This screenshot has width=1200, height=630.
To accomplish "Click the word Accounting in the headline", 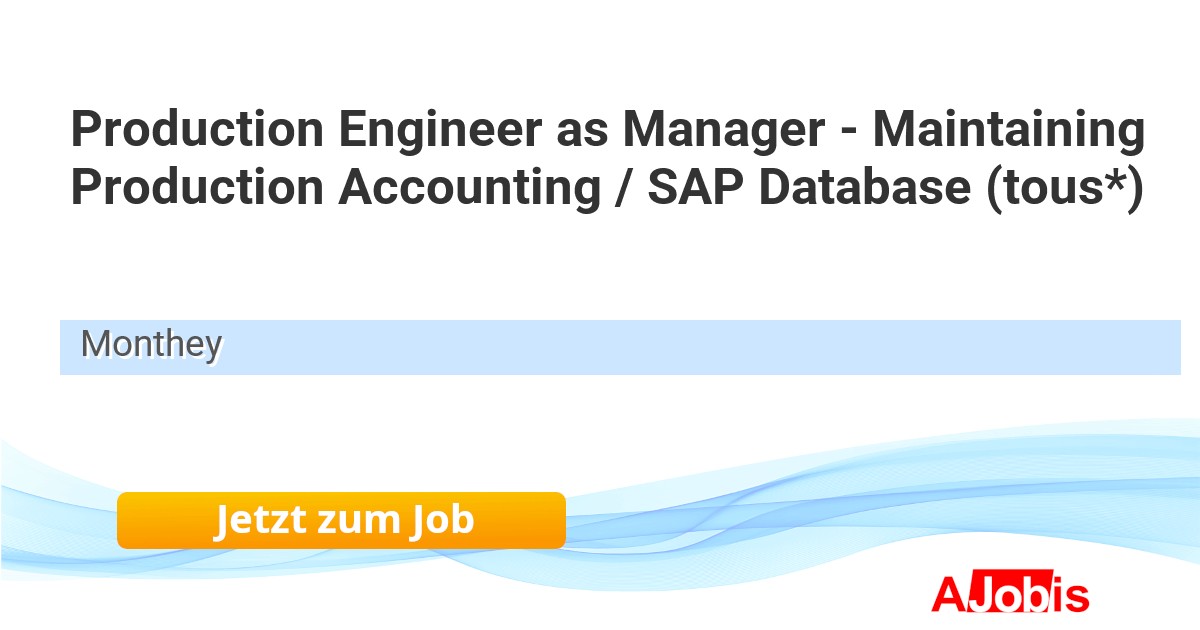I will [x=468, y=187].
